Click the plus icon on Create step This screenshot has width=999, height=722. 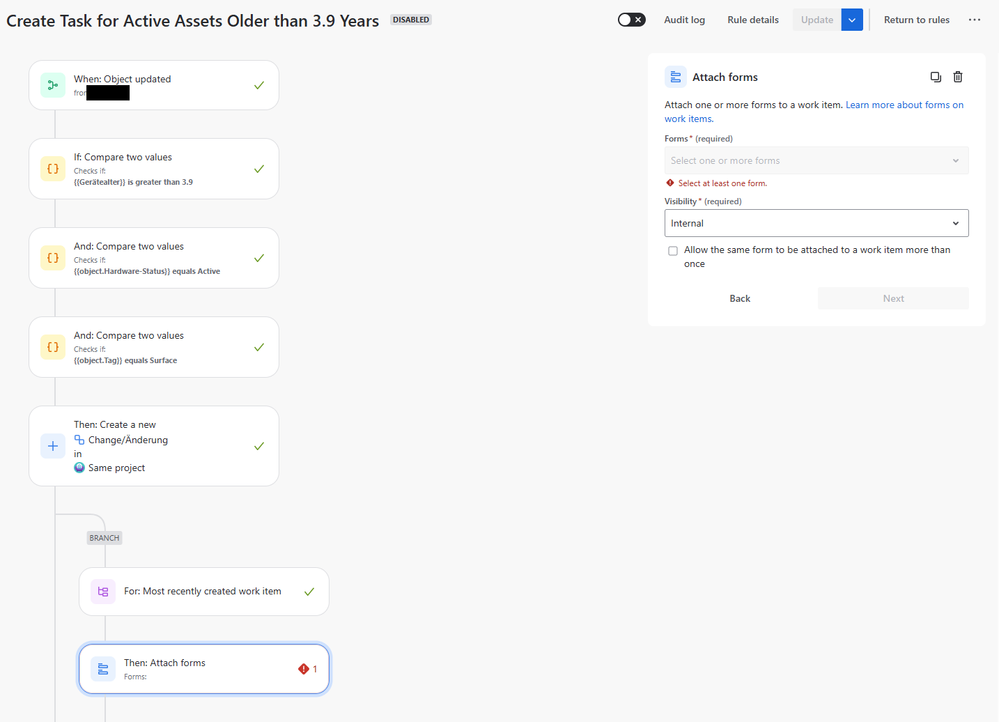(x=53, y=446)
